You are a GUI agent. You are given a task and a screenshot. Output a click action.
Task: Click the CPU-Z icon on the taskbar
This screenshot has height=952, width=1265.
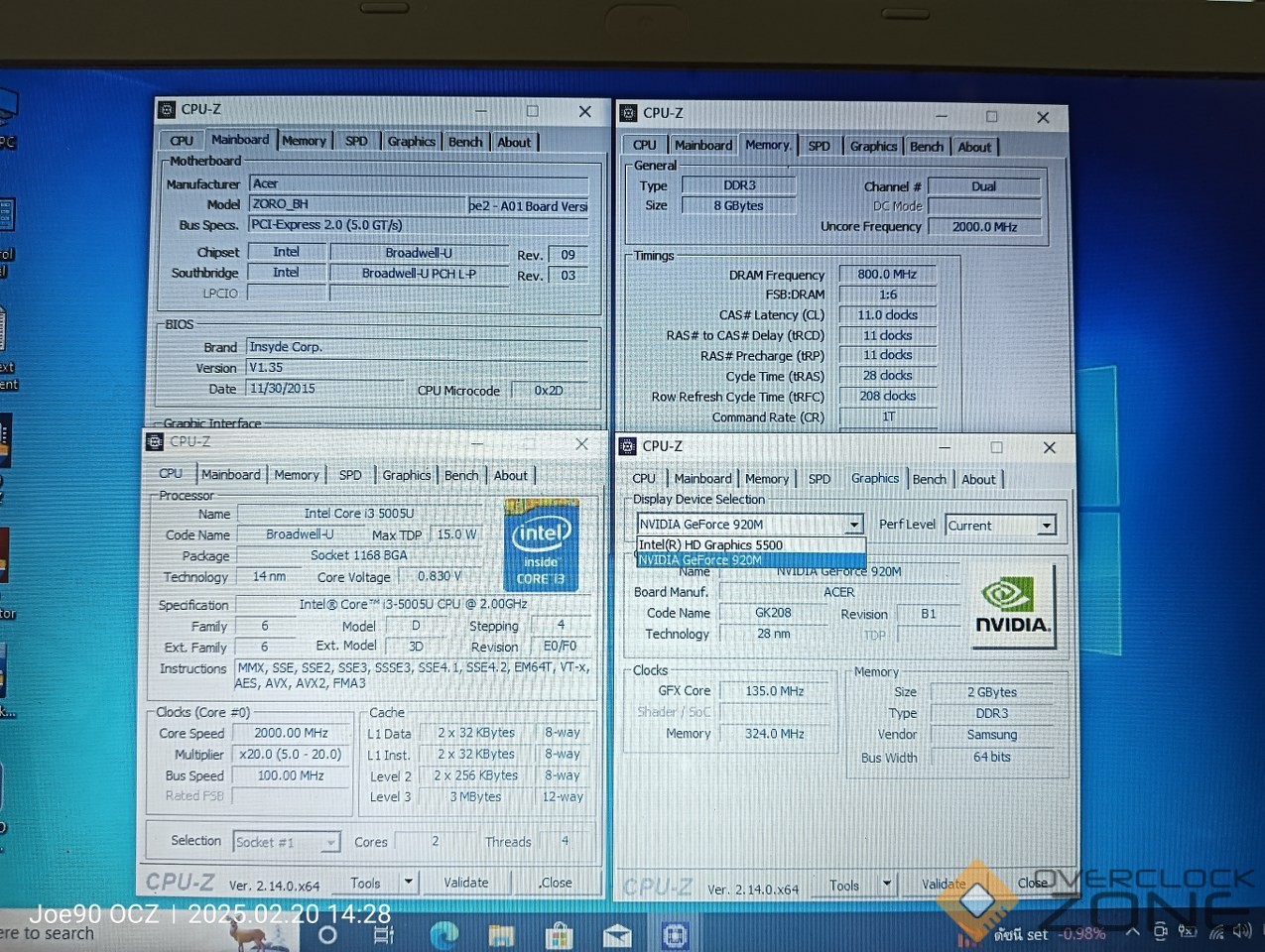676,935
